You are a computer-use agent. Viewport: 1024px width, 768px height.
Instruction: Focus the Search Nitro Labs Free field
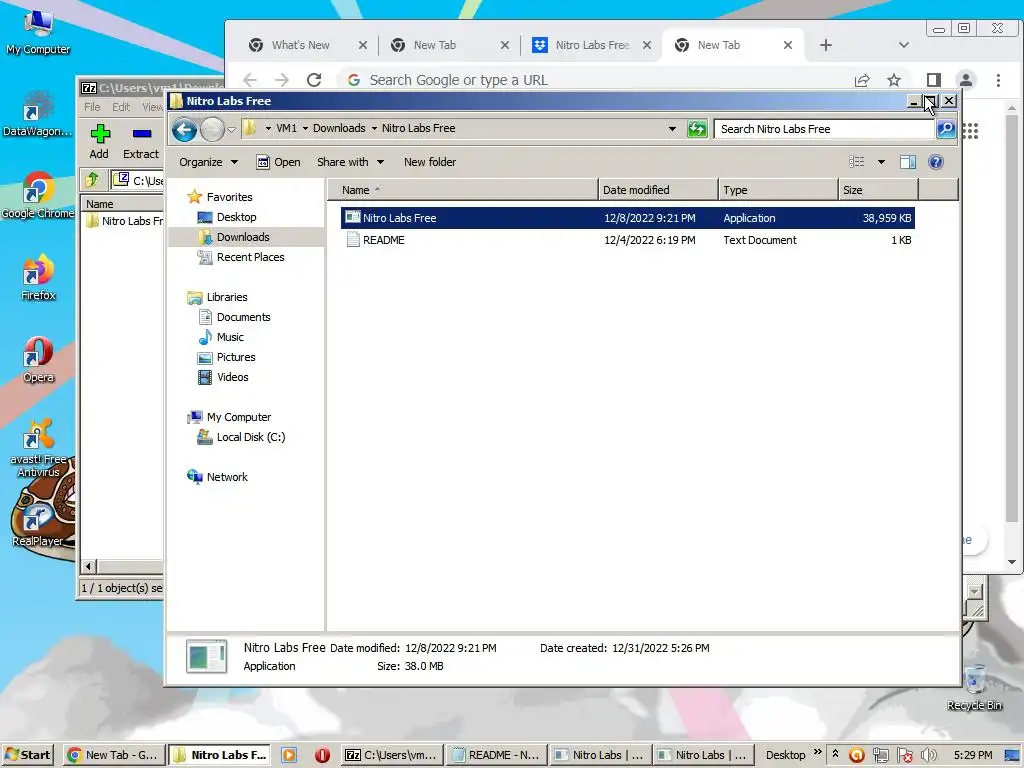(x=824, y=129)
